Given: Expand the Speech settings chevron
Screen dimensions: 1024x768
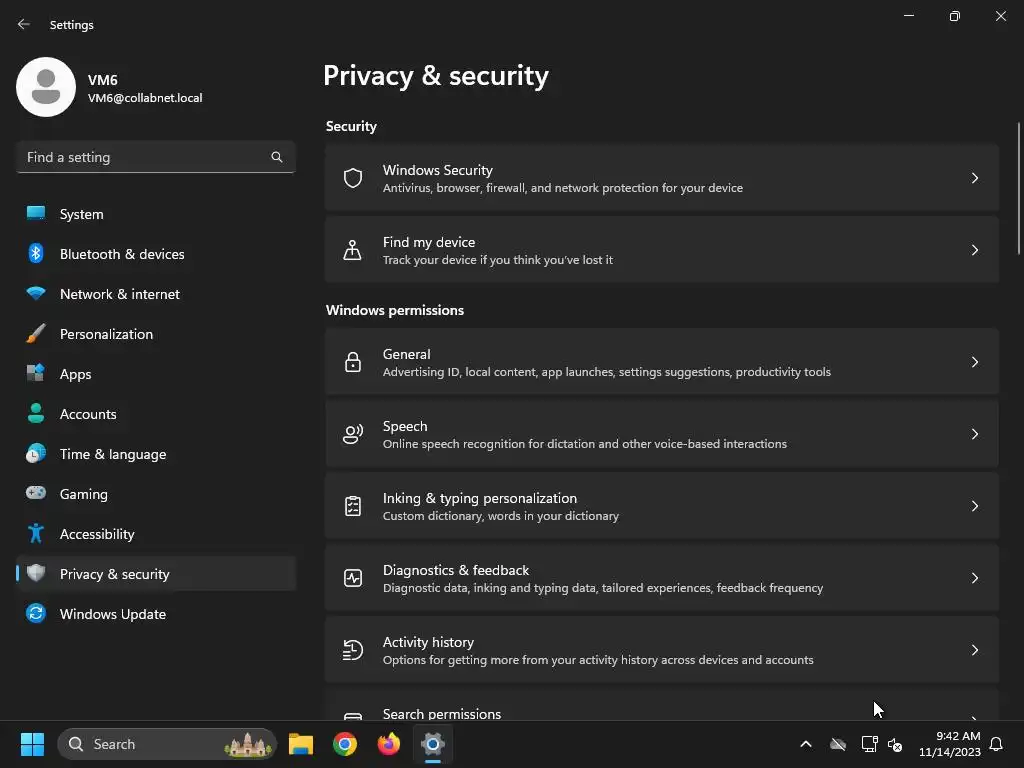Looking at the screenshot, I should coord(975,434).
